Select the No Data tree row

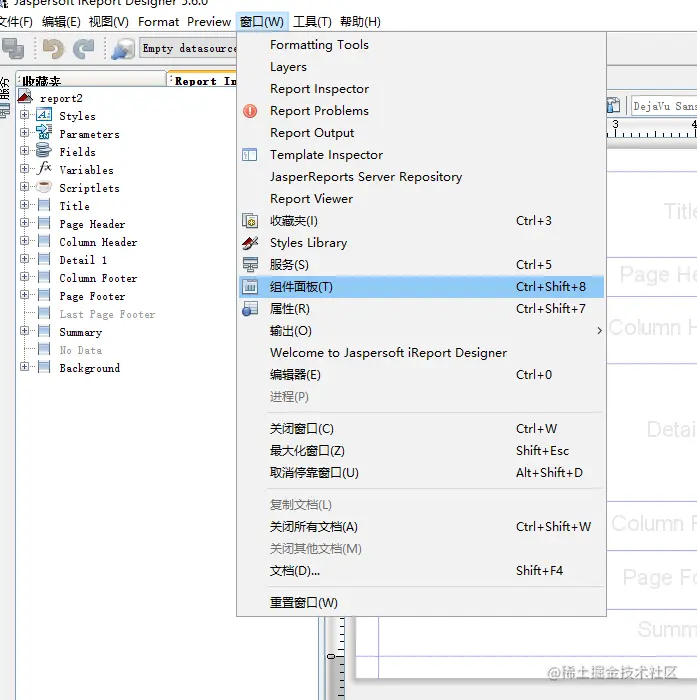tap(81, 350)
